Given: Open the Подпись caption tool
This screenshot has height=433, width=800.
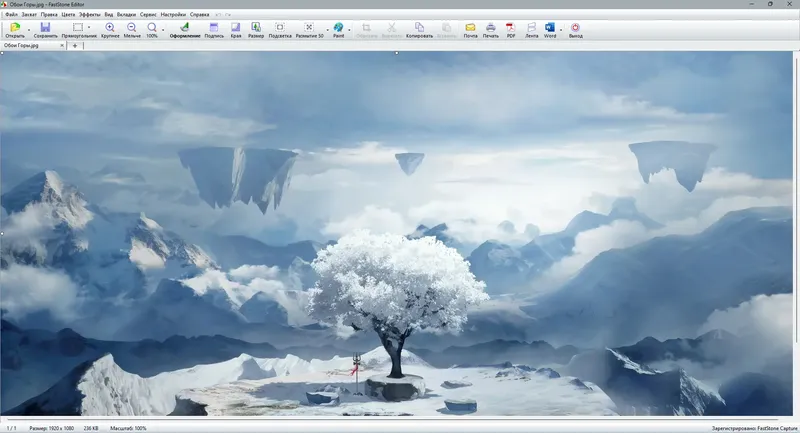Looking at the screenshot, I should pos(214,30).
